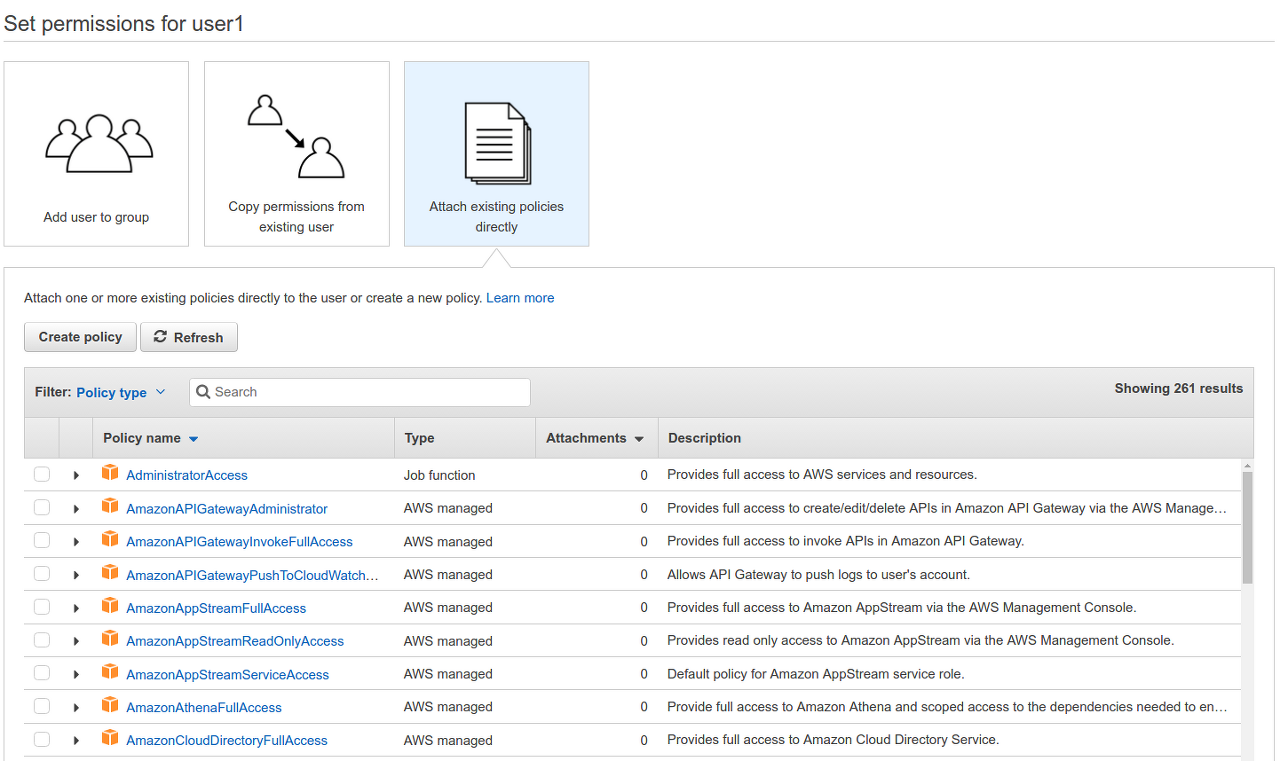1280x761 pixels.
Task: Select the AmazonCloudDirectoryFullAccess checkbox
Action: coord(42,740)
